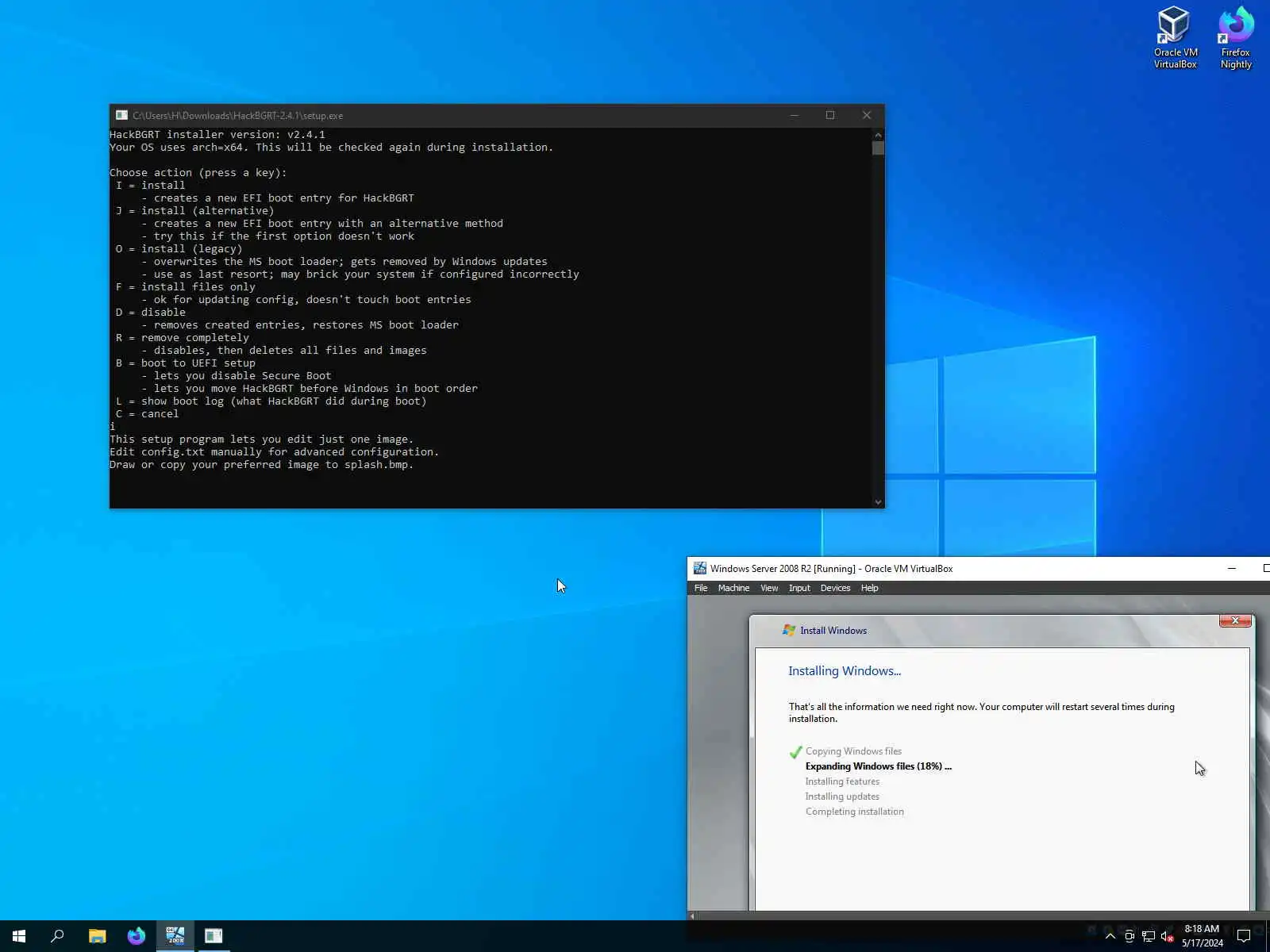
Task: Open the Devices menu in VirtualBox
Action: (835, 588)
